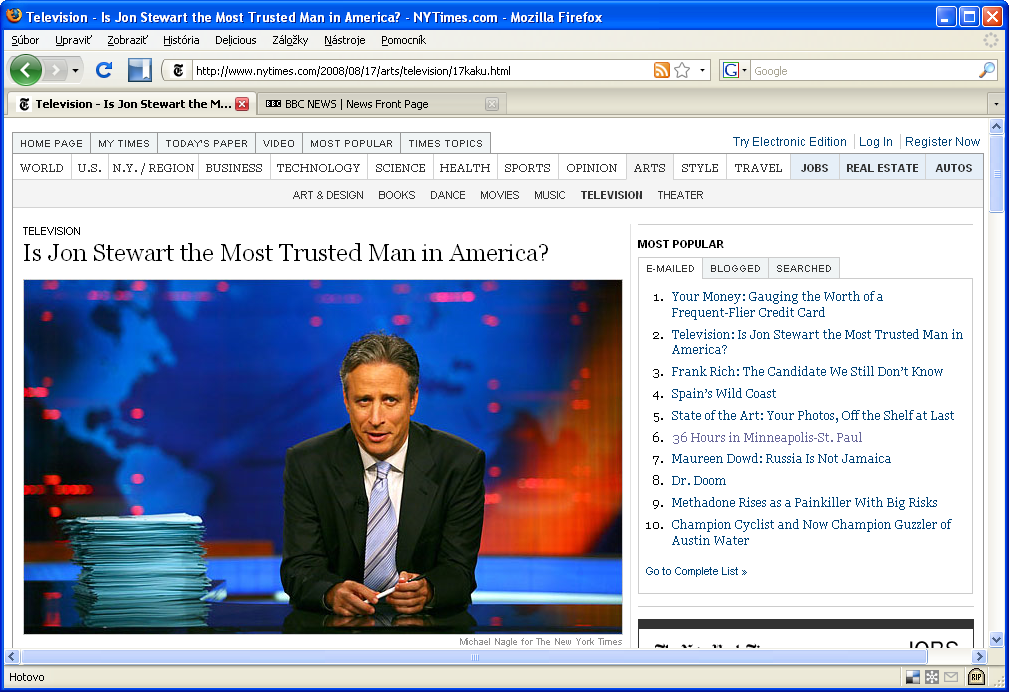Viewport: 1009px width, 692px height.
Task: Reload the page with the blue refresh icon
Action: (104, 70)
